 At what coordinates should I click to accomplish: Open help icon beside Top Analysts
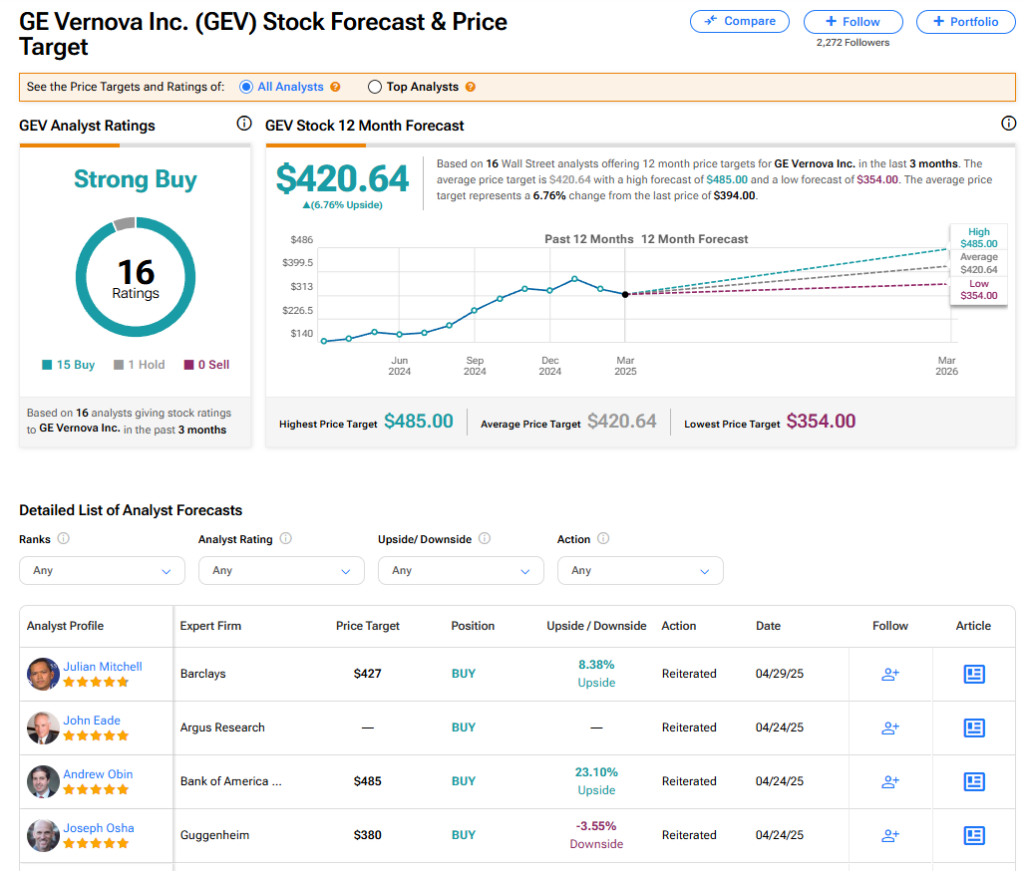[470, 87]
